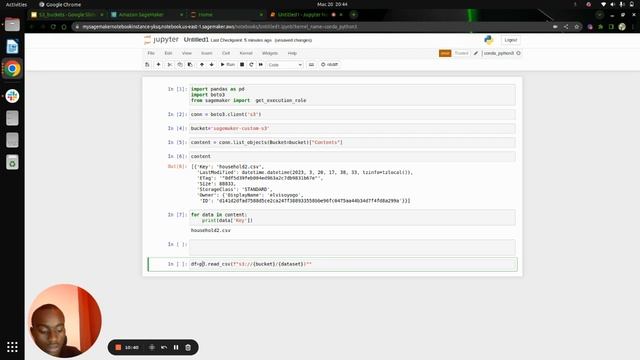Click the conda_python3 kernel name
Image resolution: width=640 pixels, height=360 pixels.
click(498, 53)
